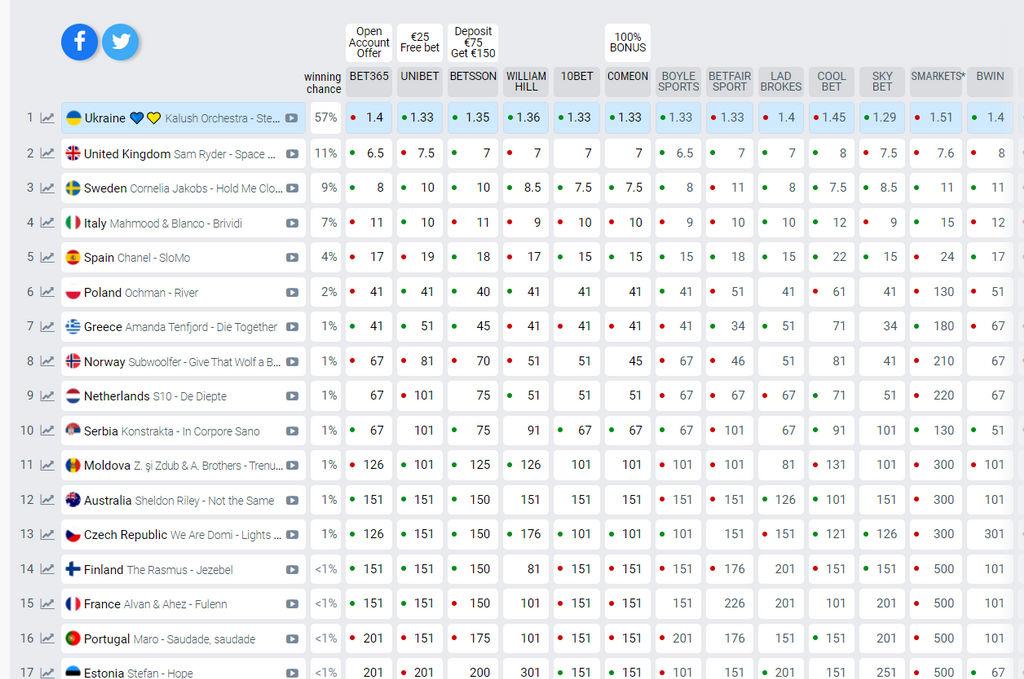The width and height of the screenshot is (1024, 679).
Task: Claim the Open Account Offer for BET365
Action: [x=369, y=42]
